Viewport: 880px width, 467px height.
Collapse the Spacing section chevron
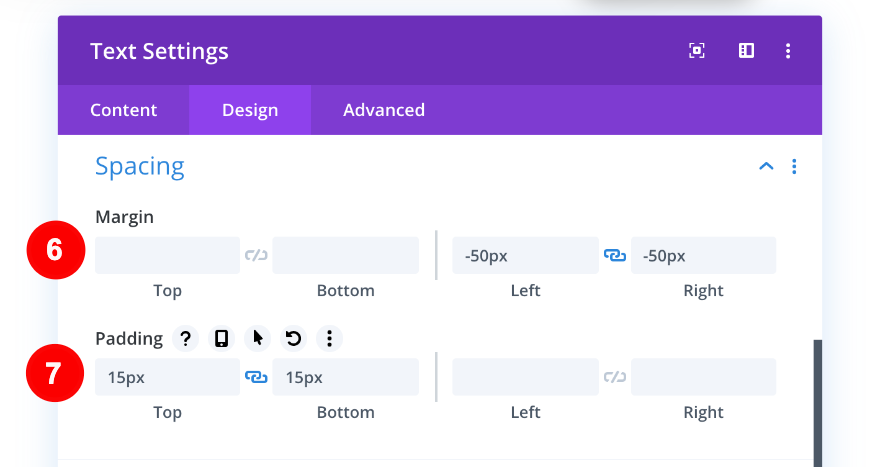(766, 166)
